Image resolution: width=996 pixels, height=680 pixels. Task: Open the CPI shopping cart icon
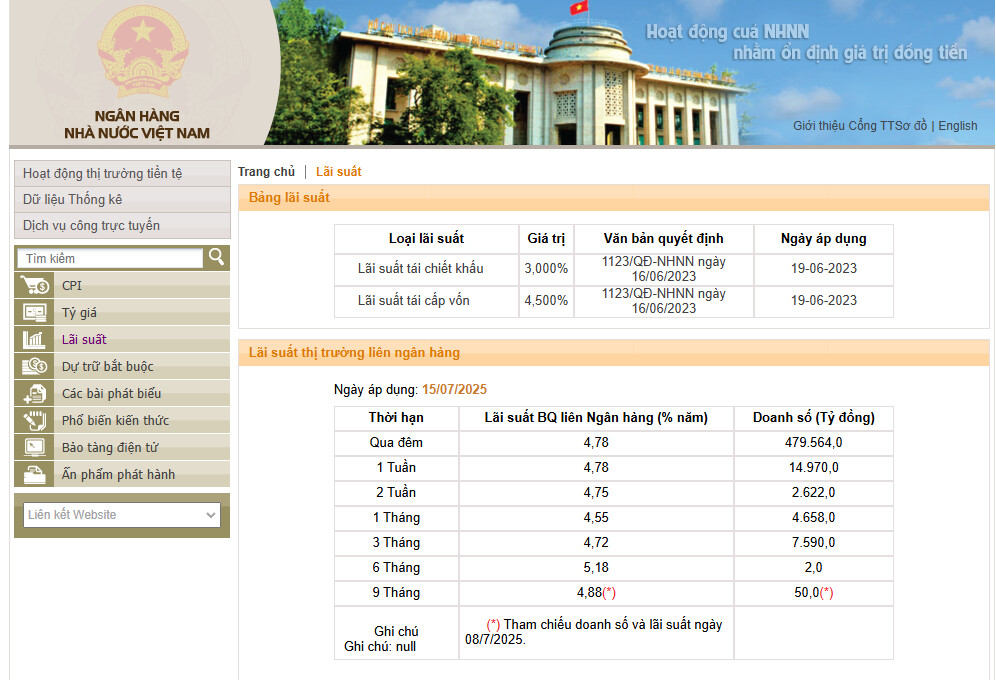tap(35, 286)
